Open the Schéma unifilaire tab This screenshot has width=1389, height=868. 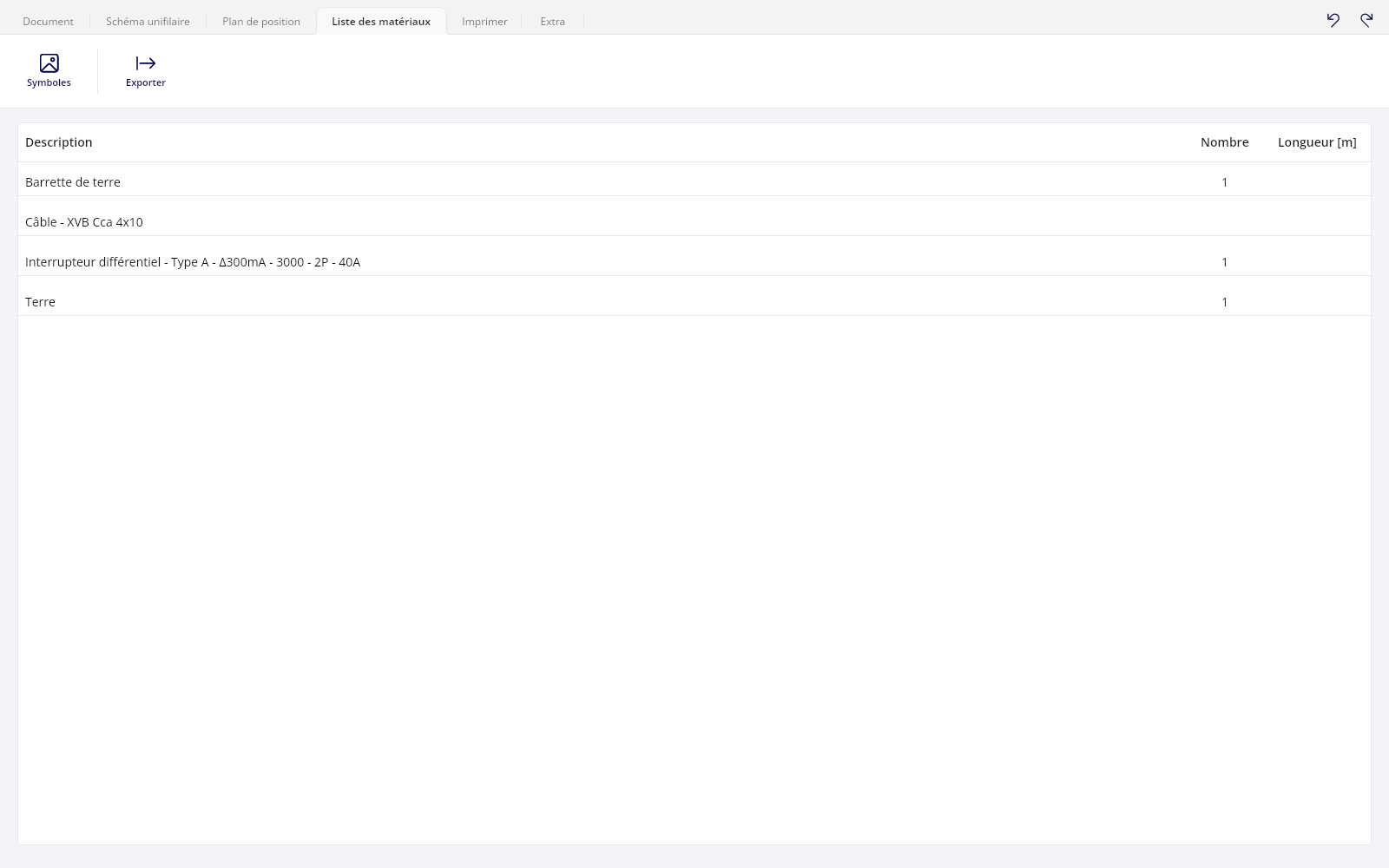tap(148, 22)
